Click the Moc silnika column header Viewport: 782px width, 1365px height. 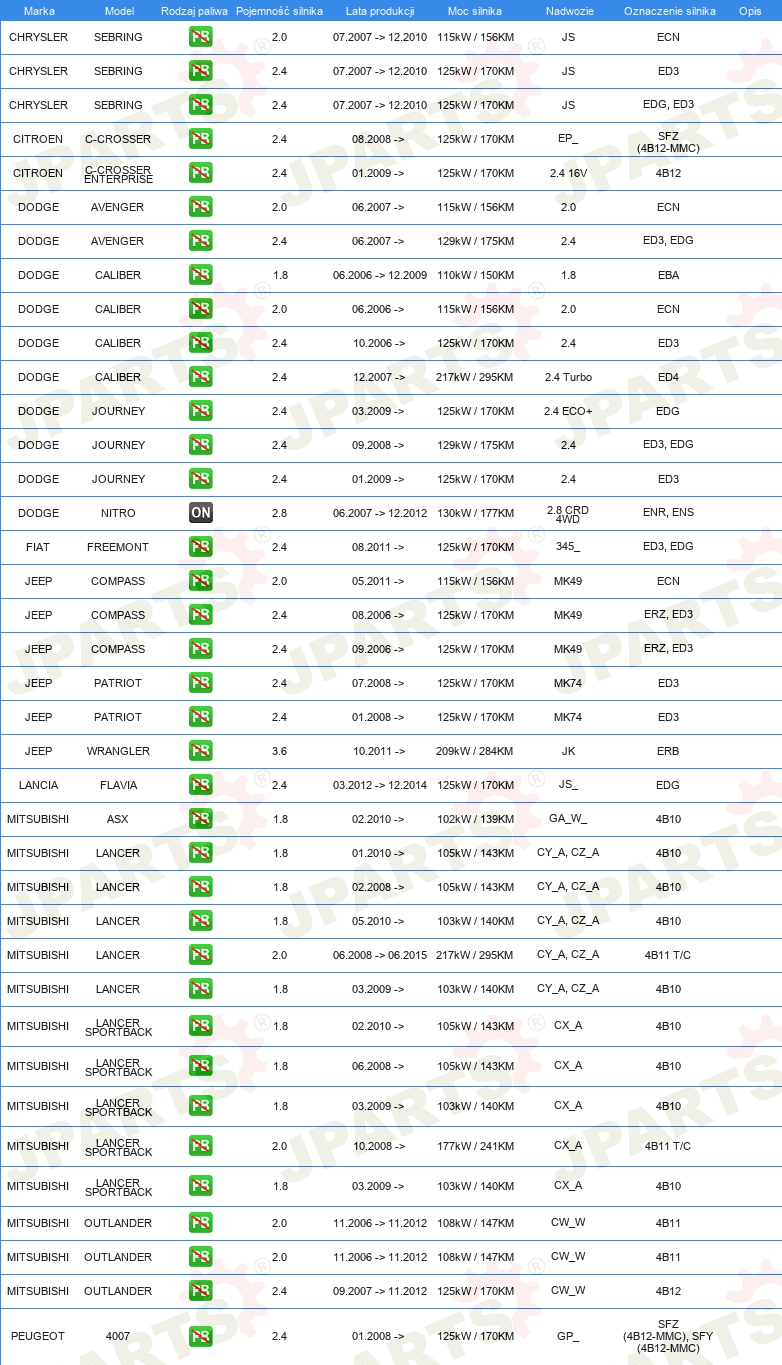[x=475, y=11]
